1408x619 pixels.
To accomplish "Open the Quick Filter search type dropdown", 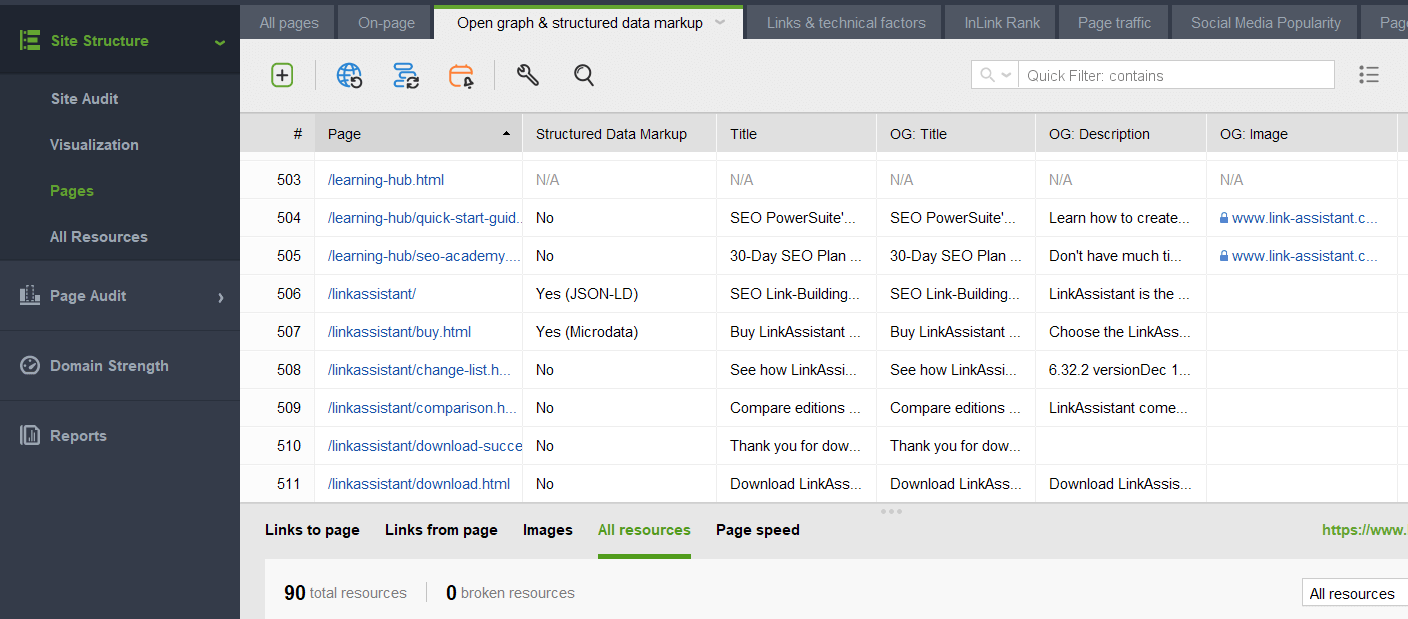I will [996, 75].
